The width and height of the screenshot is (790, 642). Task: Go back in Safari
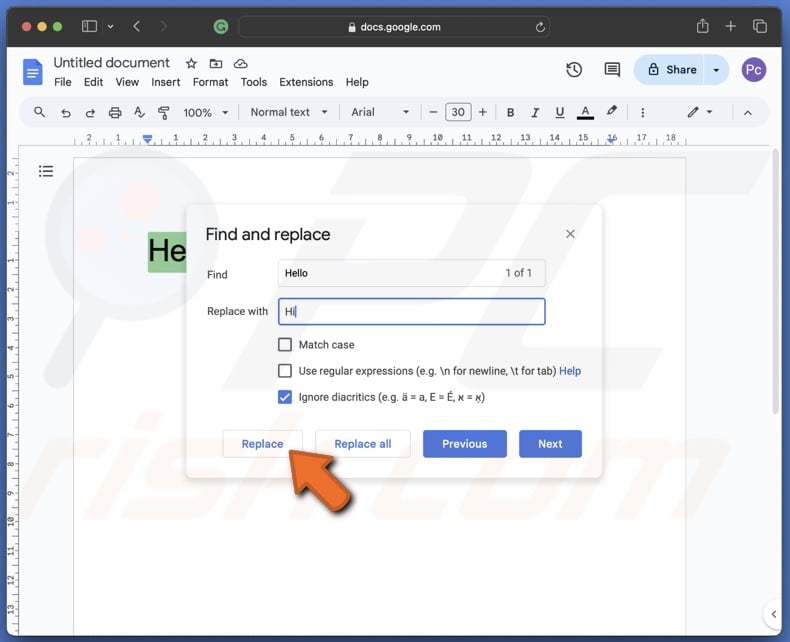tap(137, 26)
